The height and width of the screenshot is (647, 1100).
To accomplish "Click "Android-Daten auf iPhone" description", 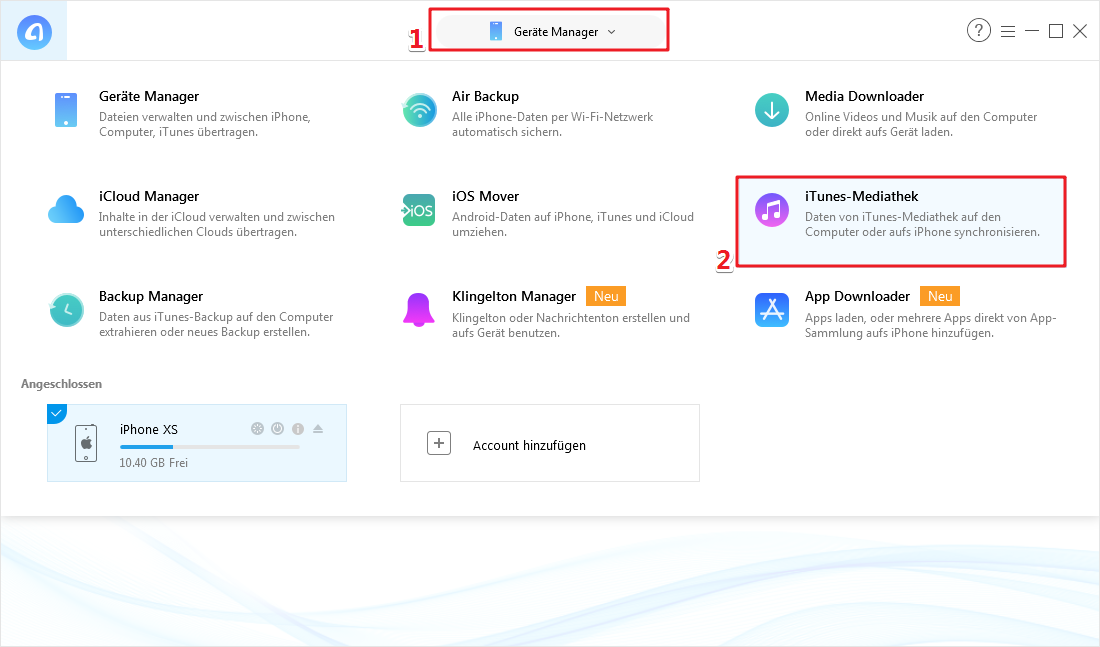I will 572,225.
